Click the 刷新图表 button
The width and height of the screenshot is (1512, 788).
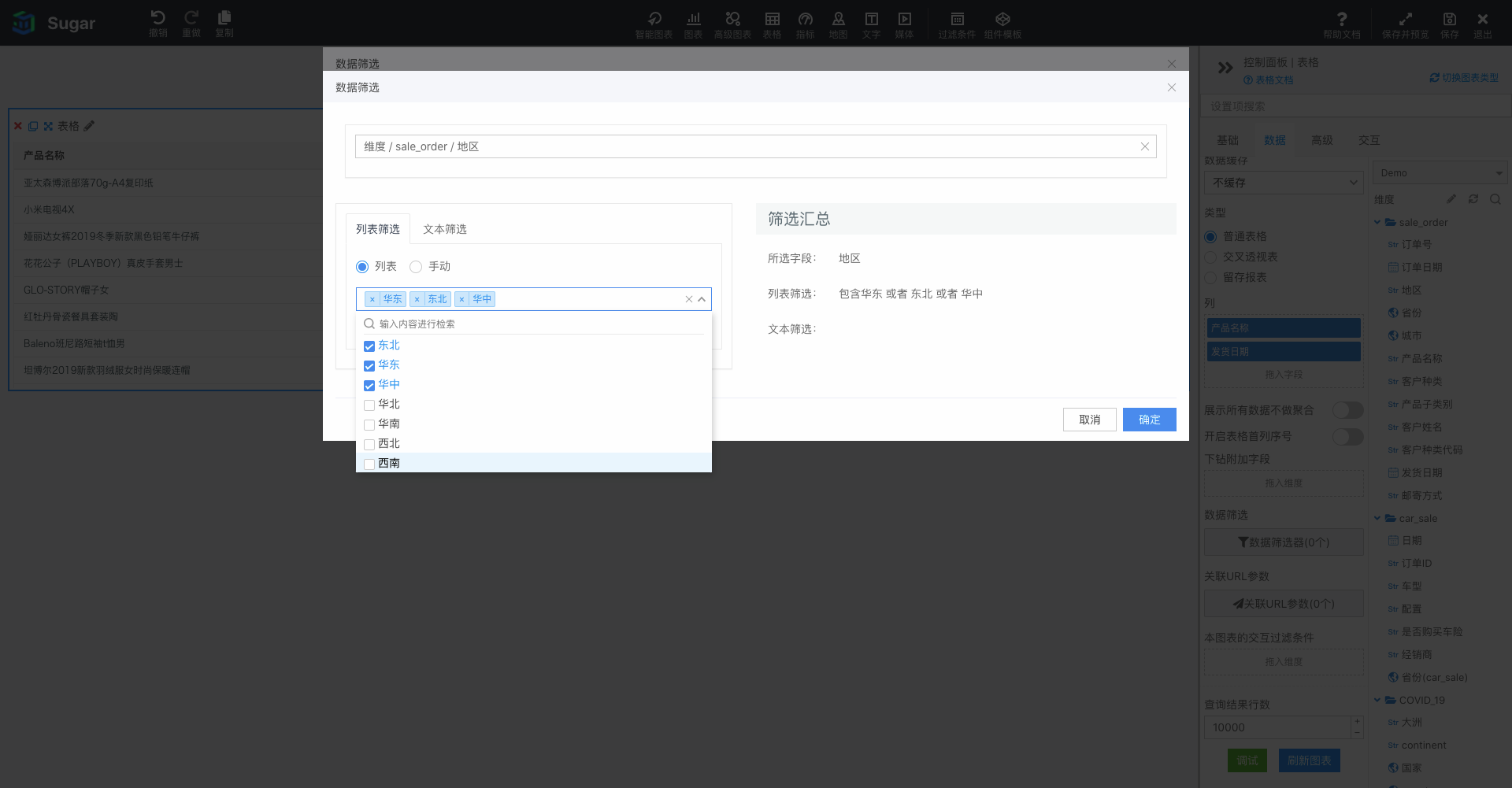click(x=1309, y=760)
